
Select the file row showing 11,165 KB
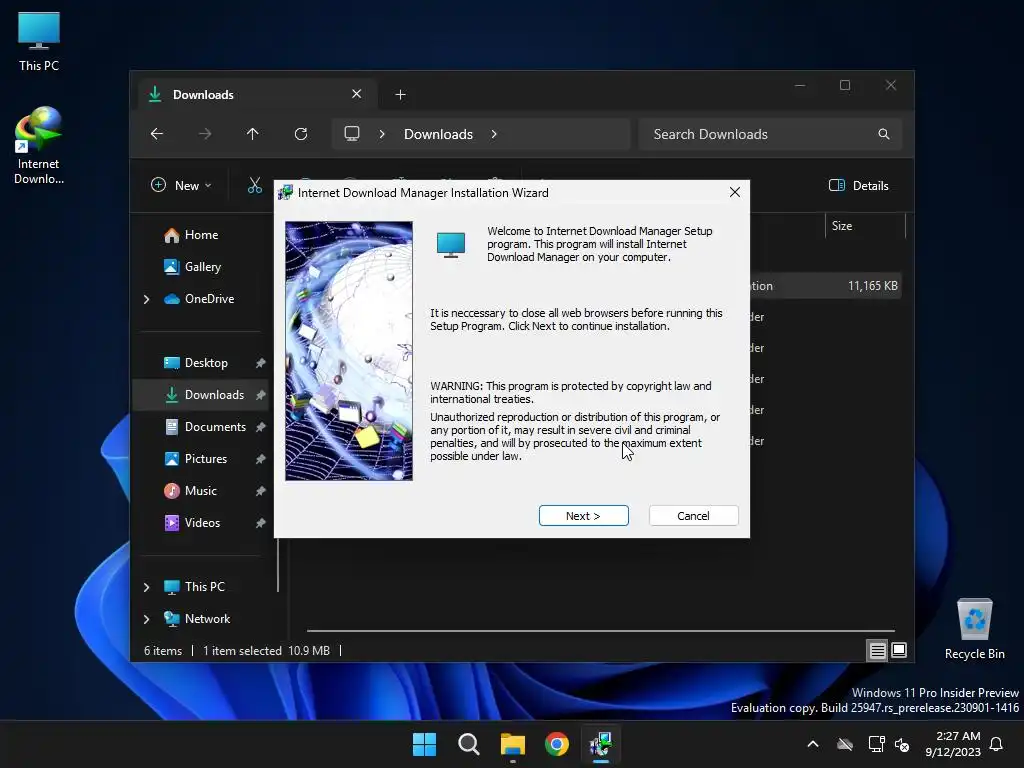(x=825, y=285)
